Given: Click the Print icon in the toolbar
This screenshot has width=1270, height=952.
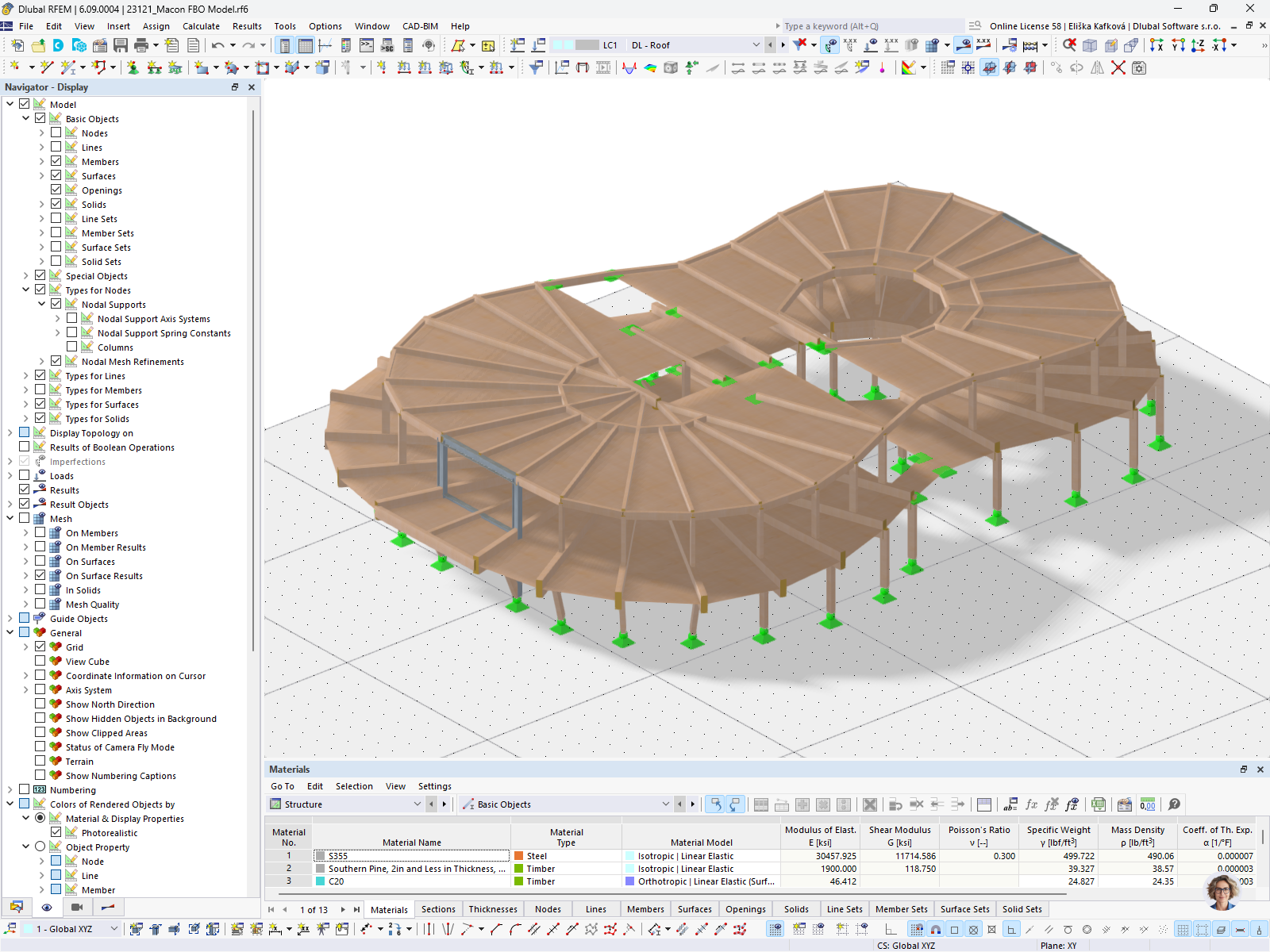Looking at the screenshot, I should click(x=141, y=45).
